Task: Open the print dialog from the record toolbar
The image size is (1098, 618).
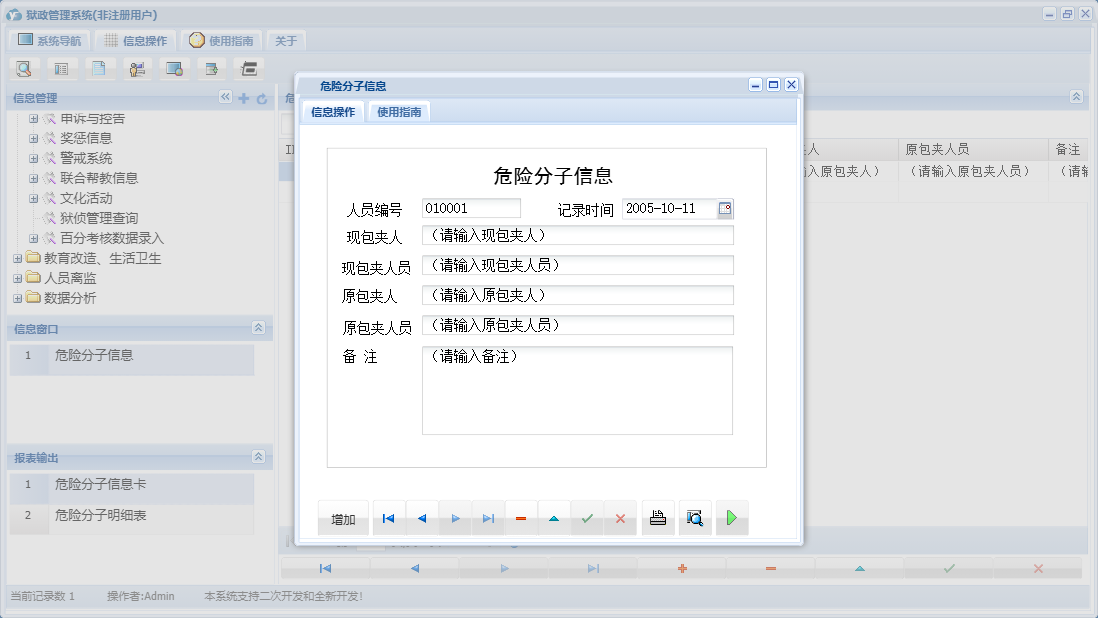Action: pyautogui.click(x=657, y=518)
